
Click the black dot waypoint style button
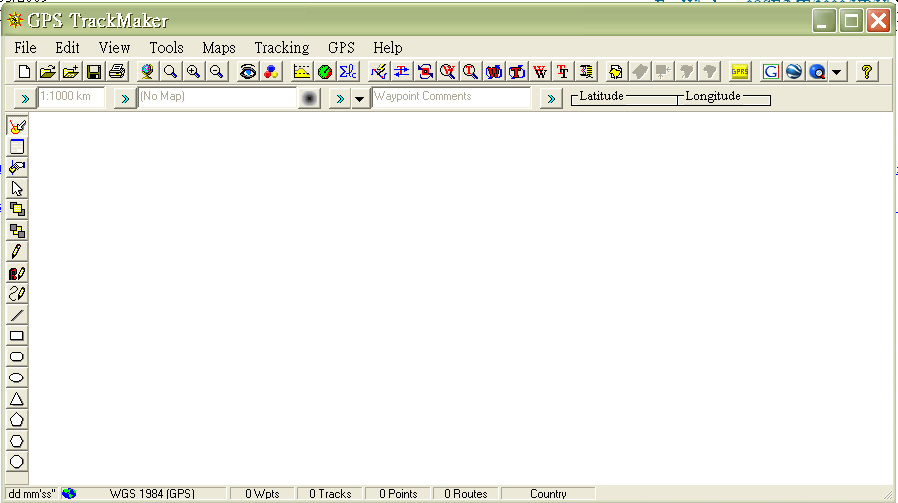pos(309,99)
